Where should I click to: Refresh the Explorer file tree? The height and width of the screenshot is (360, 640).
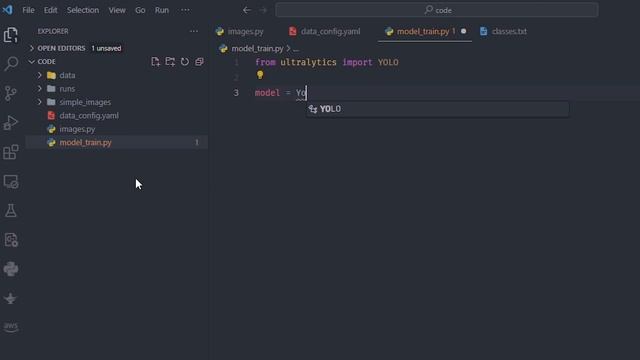[184, 62]
